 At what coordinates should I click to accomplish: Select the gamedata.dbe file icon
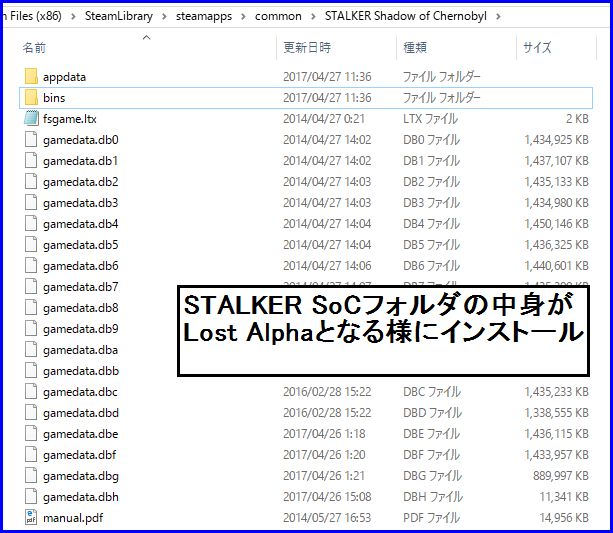(x=31, y=434)
